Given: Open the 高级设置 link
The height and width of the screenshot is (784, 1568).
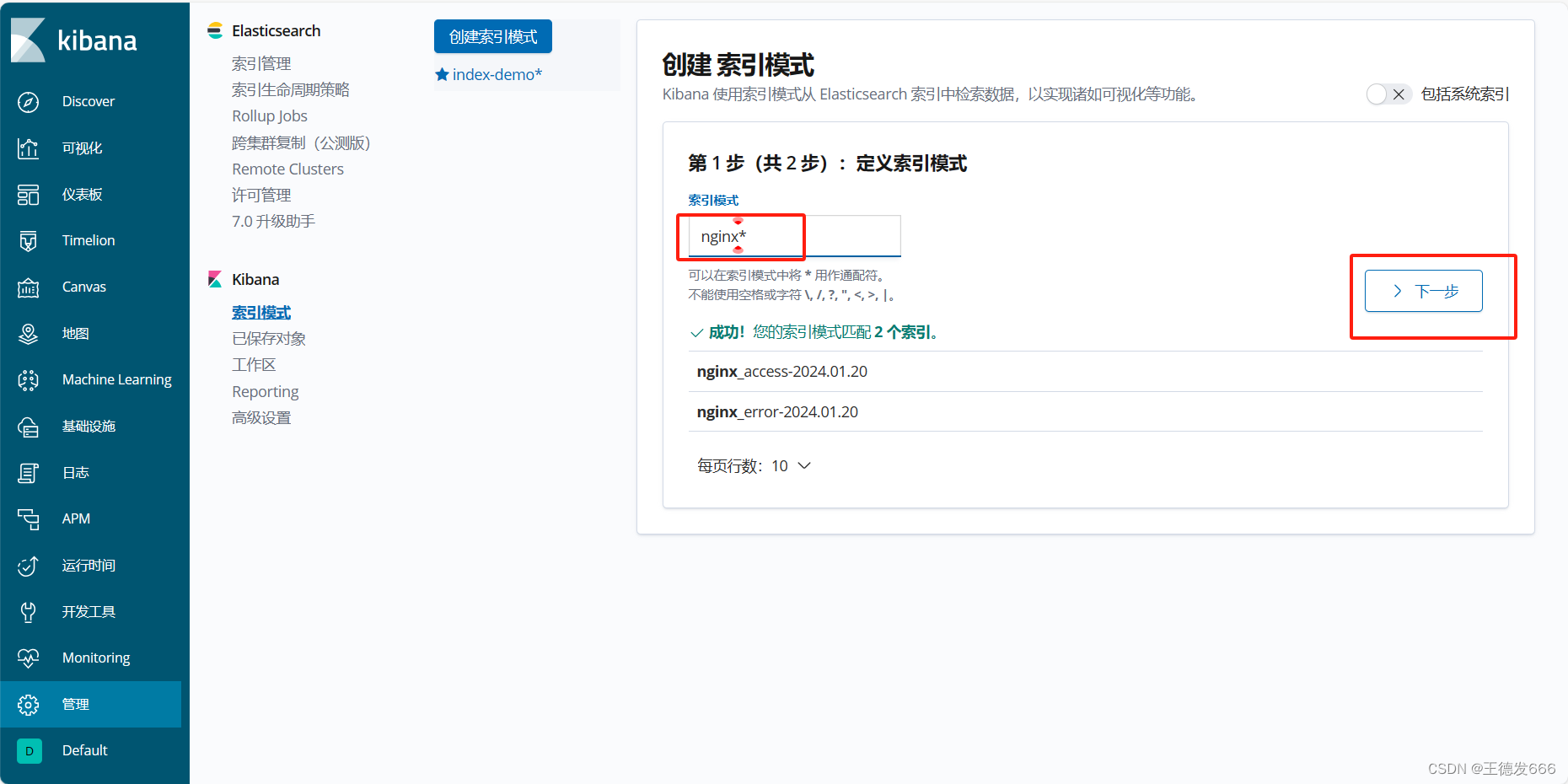Looking at the screenshot, I should click(x=261, y=417).
